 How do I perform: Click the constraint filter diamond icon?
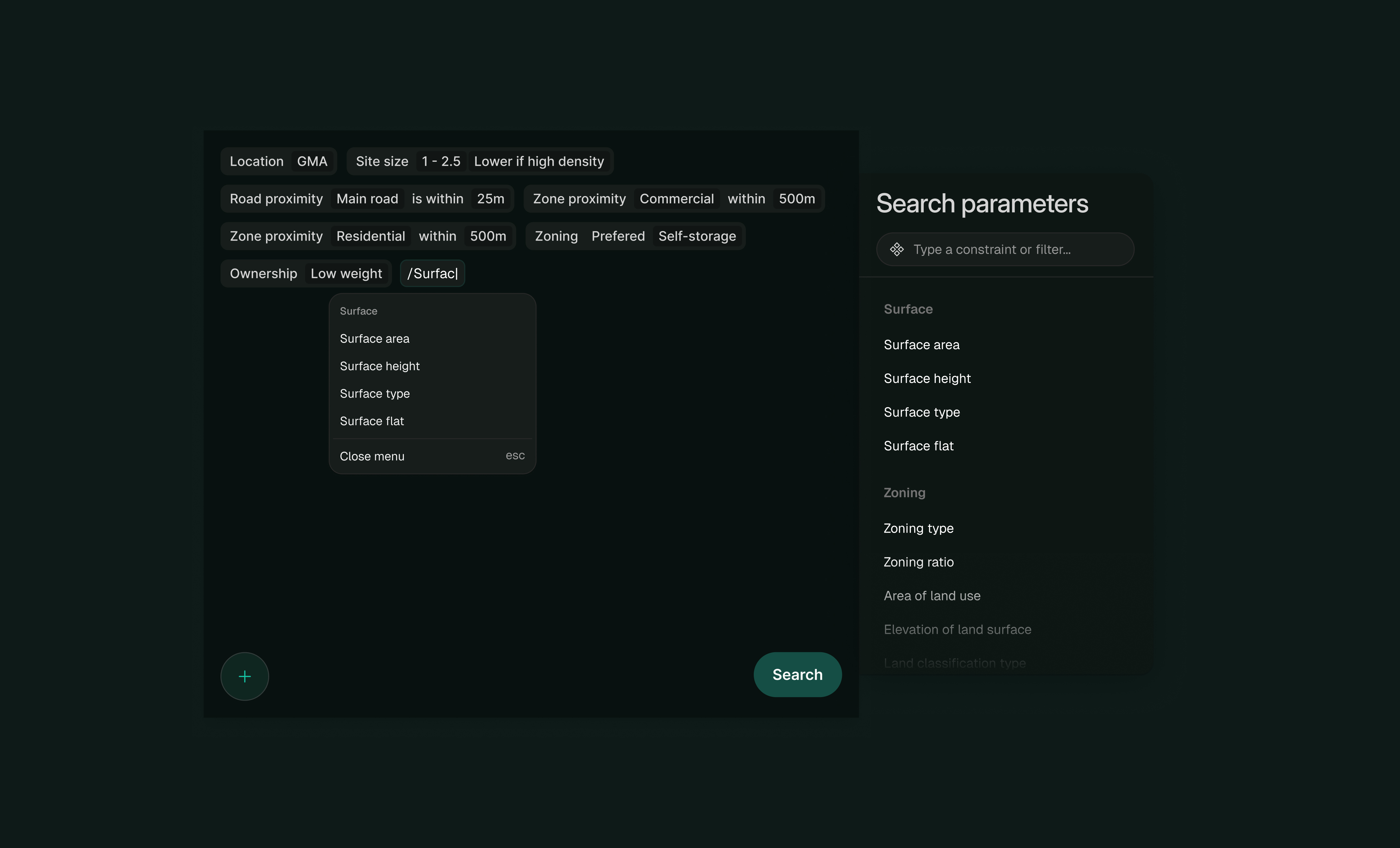(x=897, y=249)
